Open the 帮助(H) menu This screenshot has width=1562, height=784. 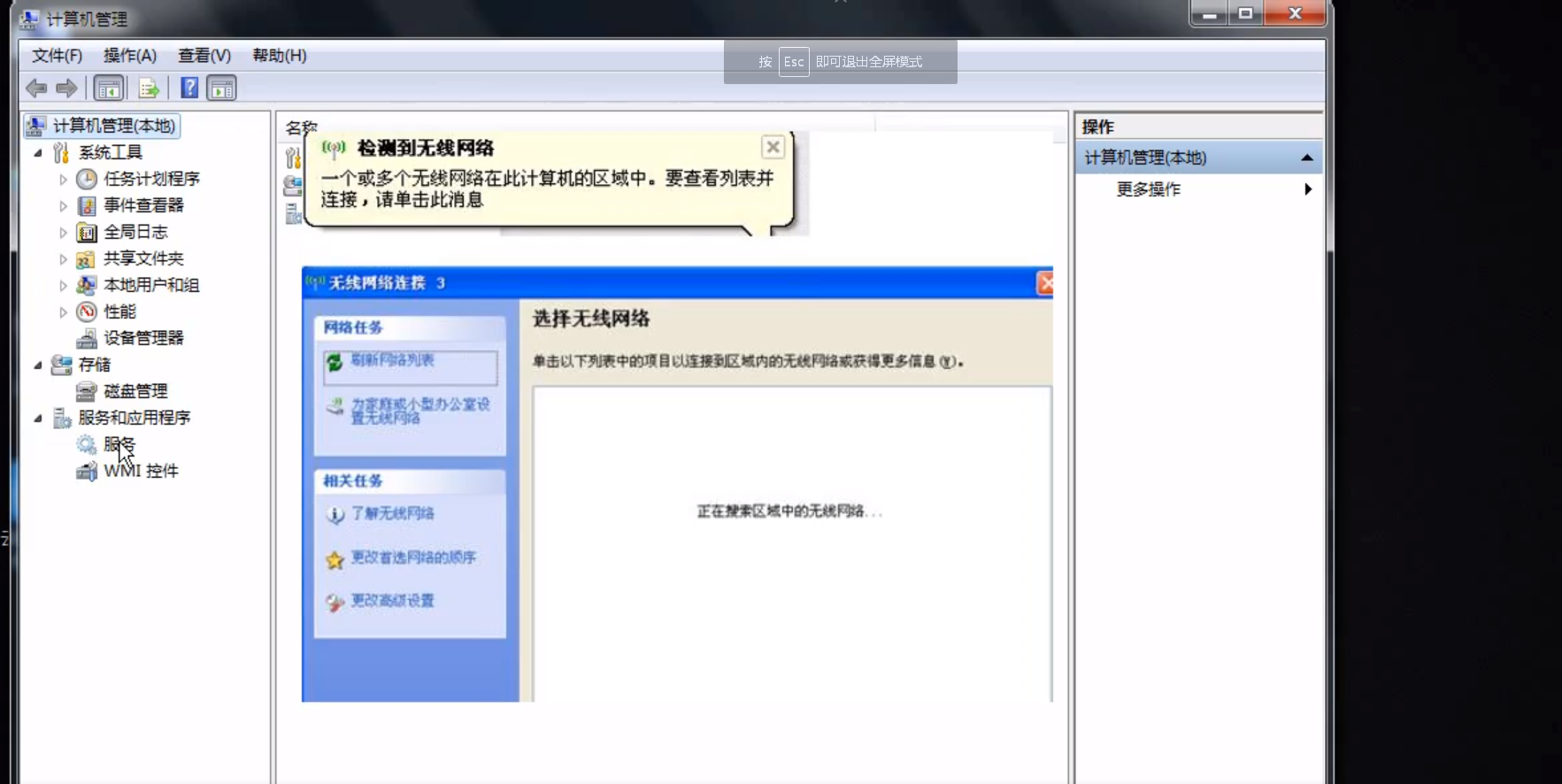[280, 56]
